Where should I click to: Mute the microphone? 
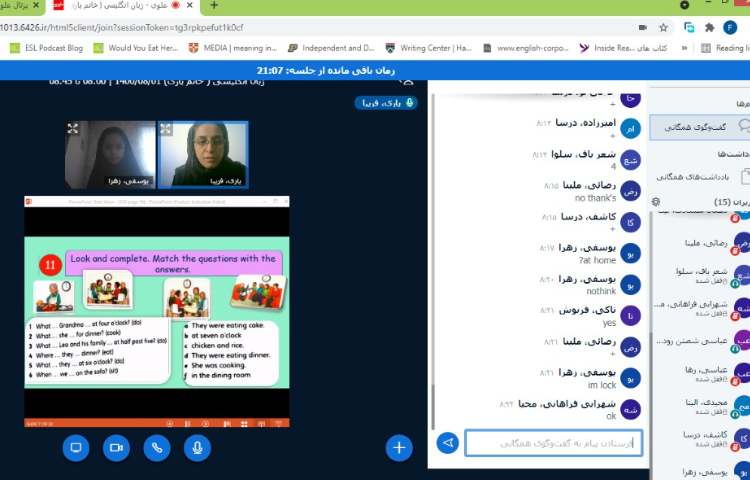[x=196, y=447]
